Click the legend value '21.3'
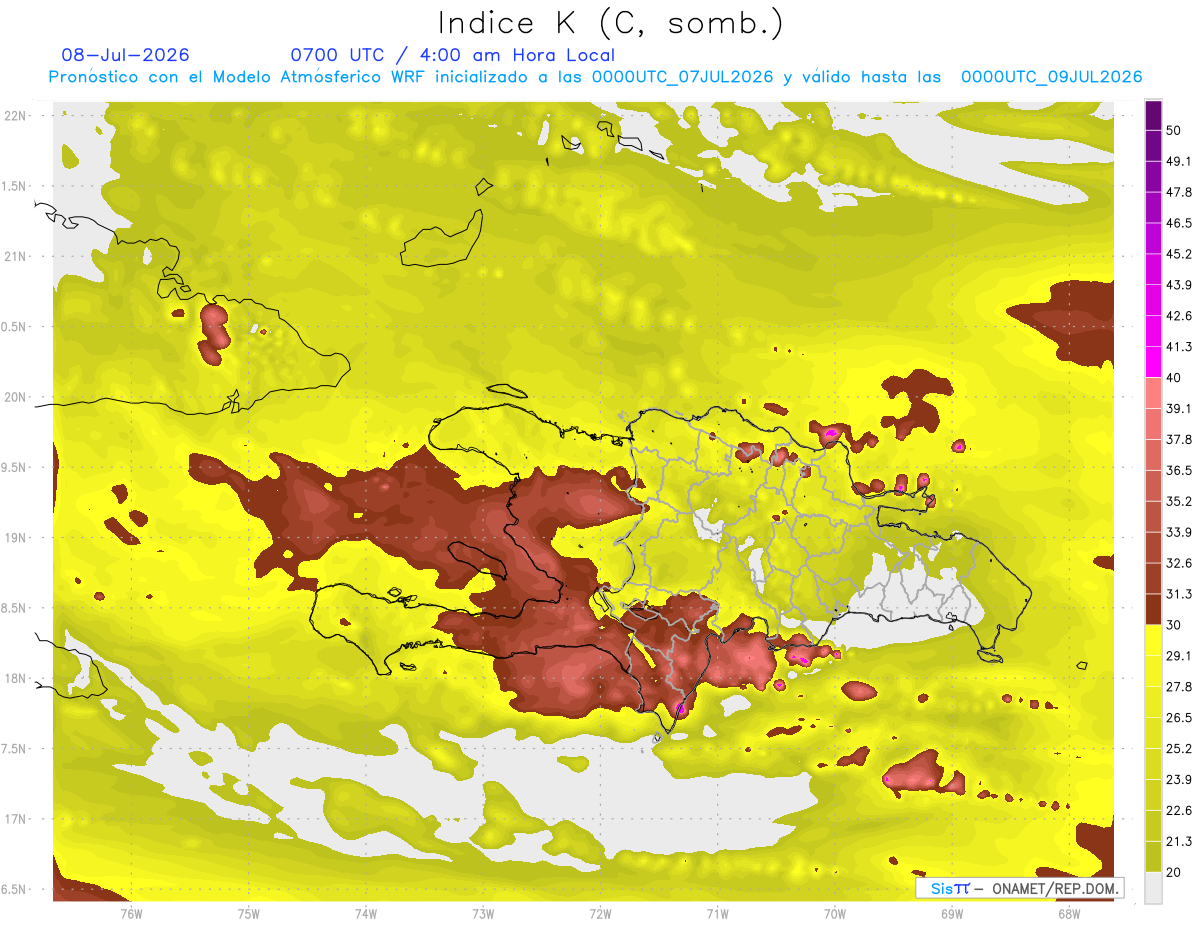This screenshot has height=927, width=1200. [1179, 842]
